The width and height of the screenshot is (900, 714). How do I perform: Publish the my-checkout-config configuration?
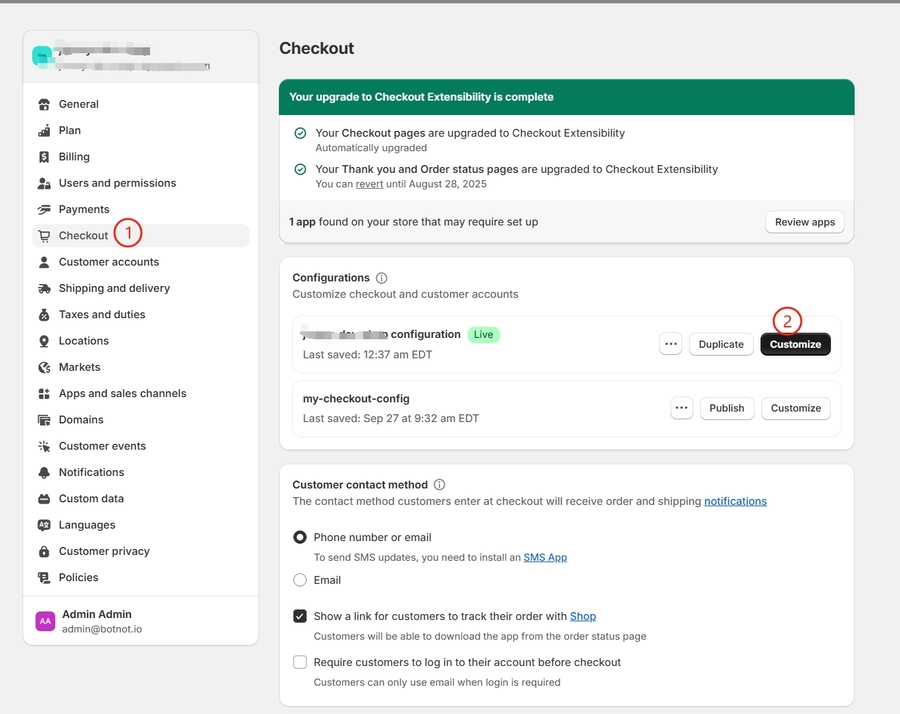pos(726,408)
